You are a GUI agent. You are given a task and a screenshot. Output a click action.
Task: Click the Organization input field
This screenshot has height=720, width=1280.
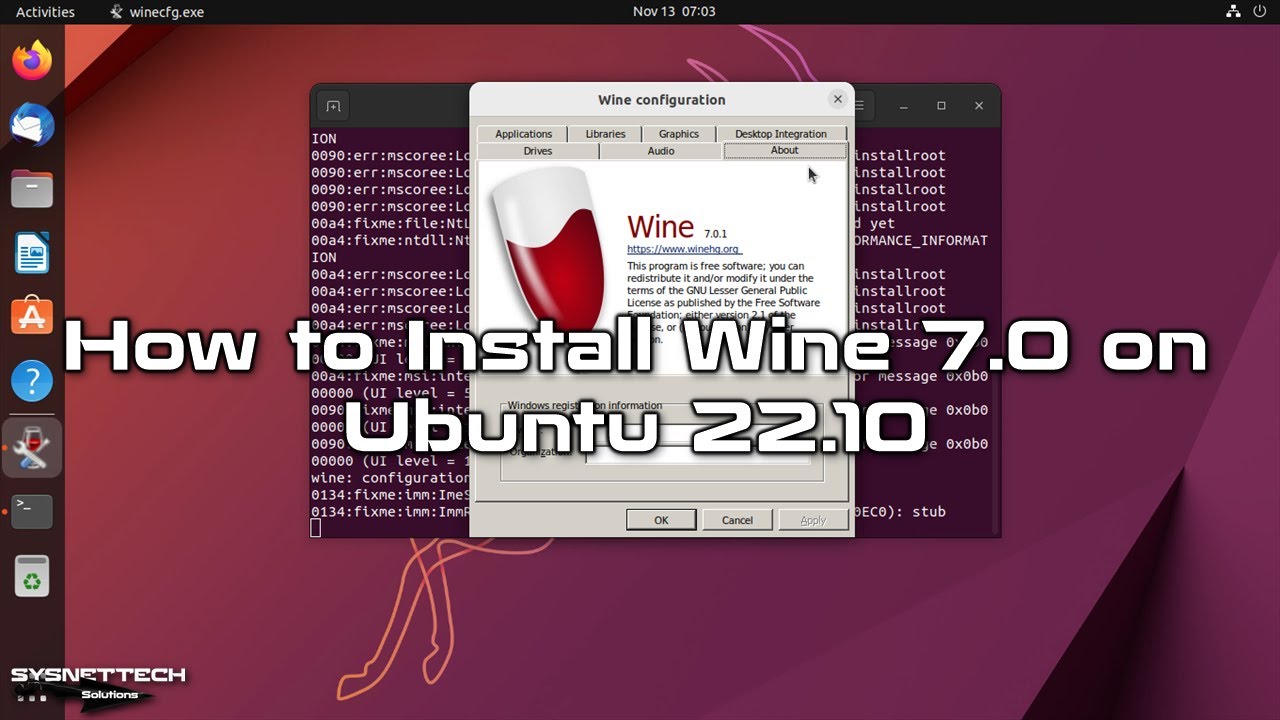[698, 453]
